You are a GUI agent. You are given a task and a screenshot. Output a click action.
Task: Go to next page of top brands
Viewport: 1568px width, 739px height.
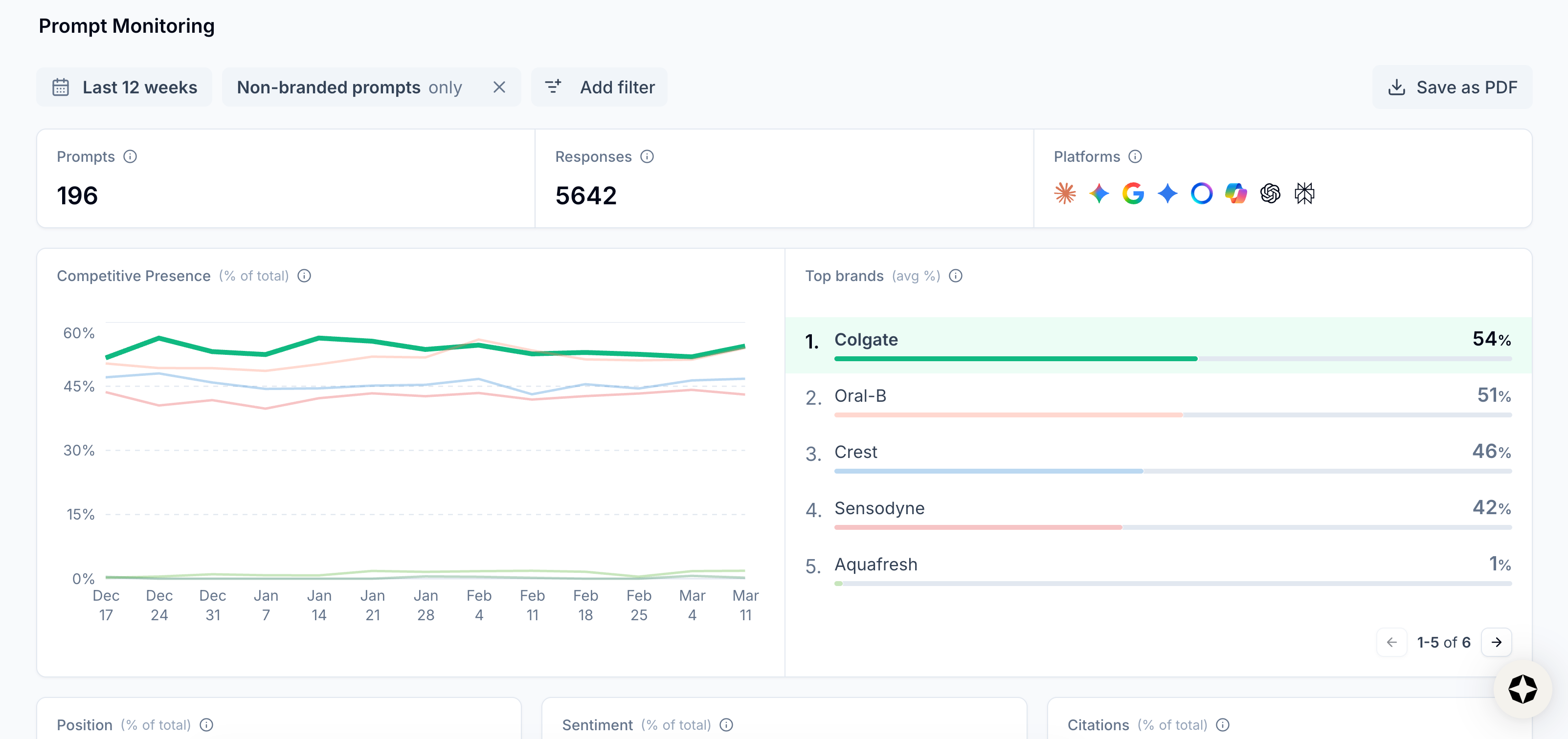(1496, 642)
